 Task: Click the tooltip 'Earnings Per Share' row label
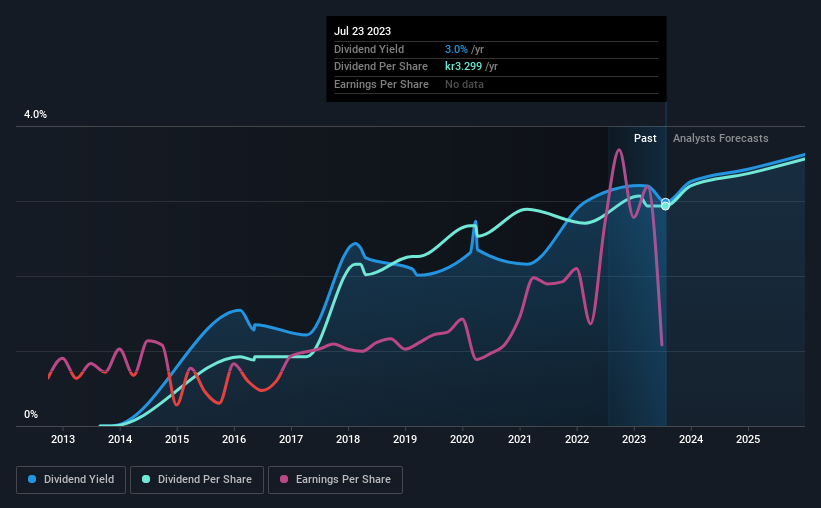(381, 84)
